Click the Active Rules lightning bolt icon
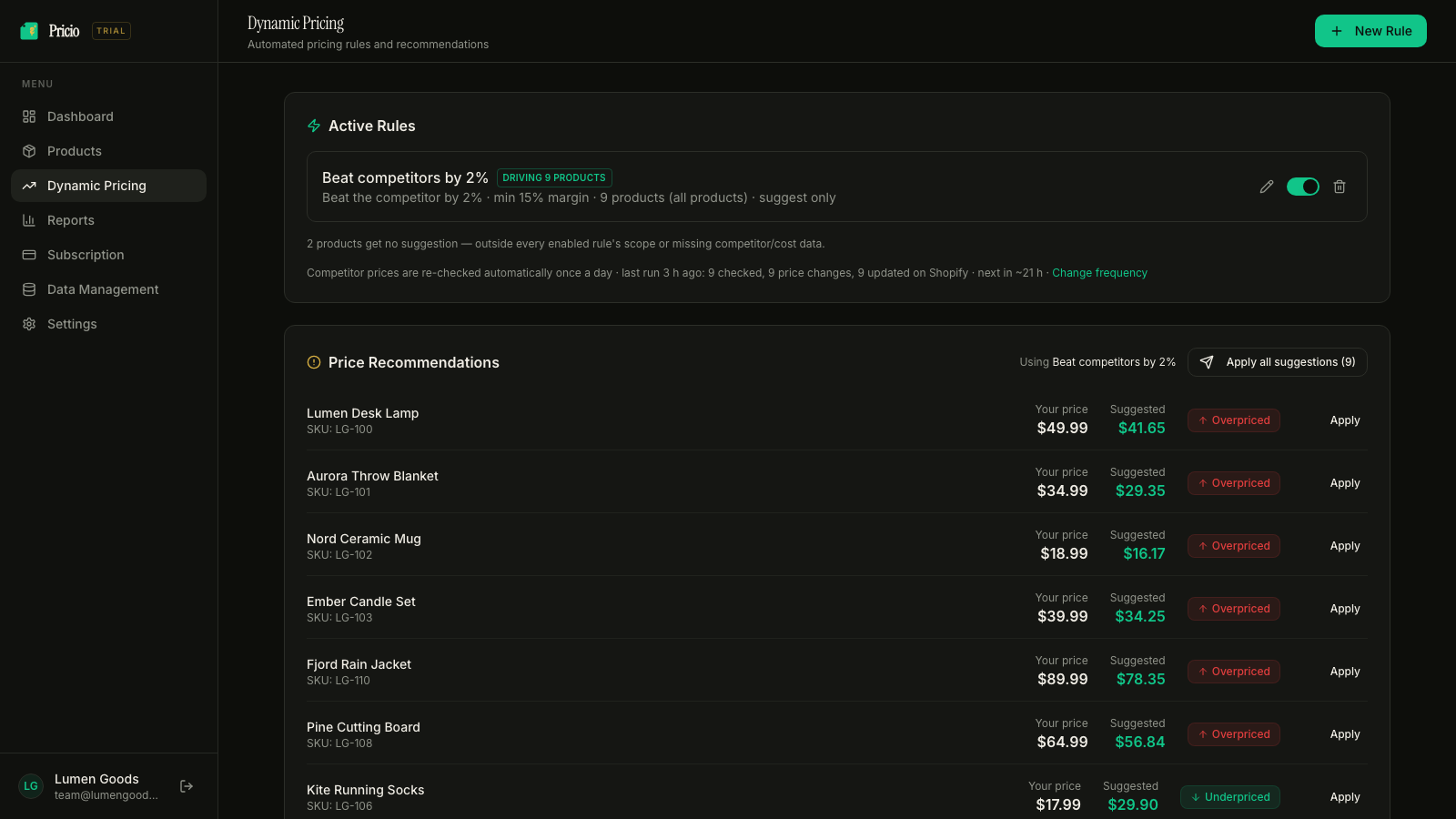Viewport: 1456px width, 819px height. click(314, 126)
